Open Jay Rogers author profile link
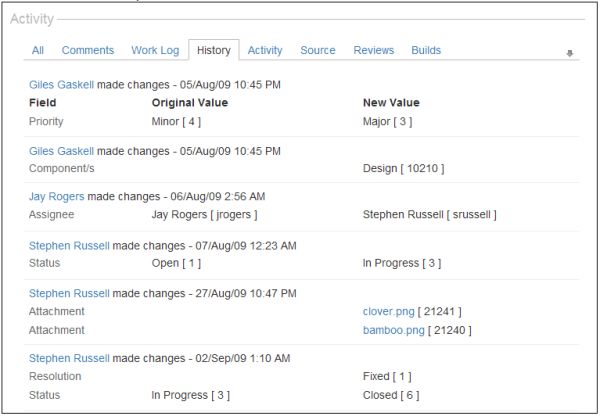 pos(57,197)
